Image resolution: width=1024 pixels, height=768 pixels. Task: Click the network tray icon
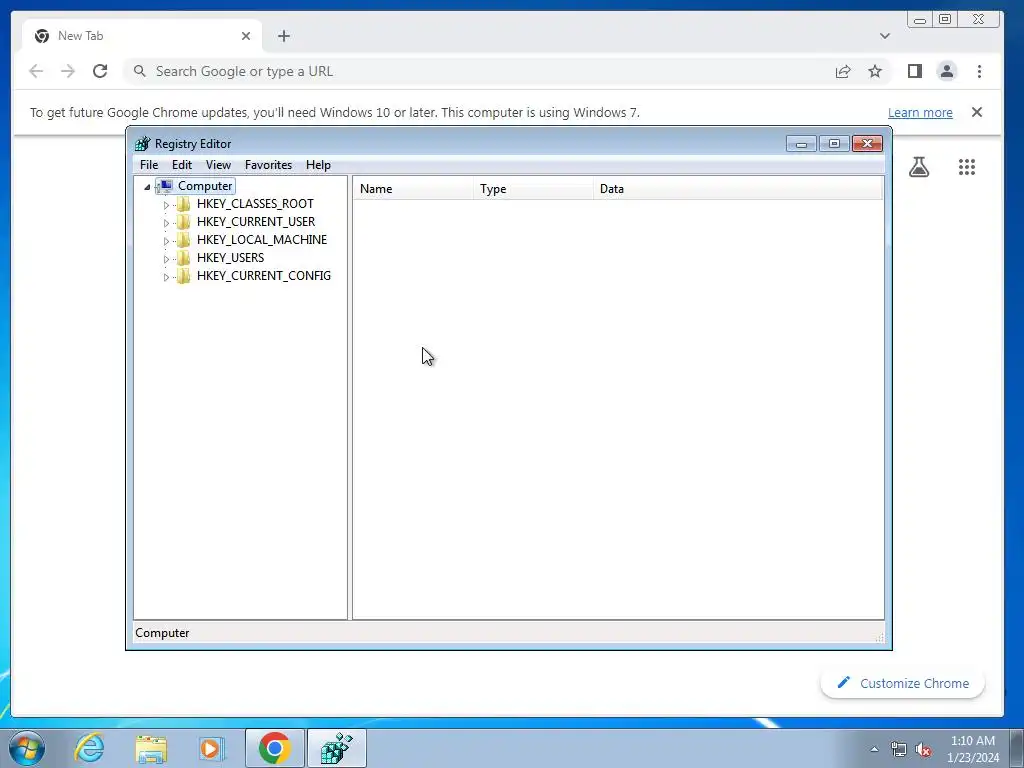[899, 750]
